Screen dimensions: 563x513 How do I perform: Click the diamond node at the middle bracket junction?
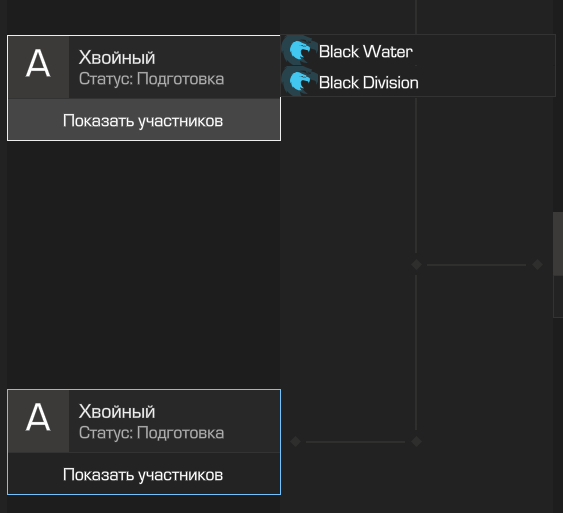pos(416,265)
